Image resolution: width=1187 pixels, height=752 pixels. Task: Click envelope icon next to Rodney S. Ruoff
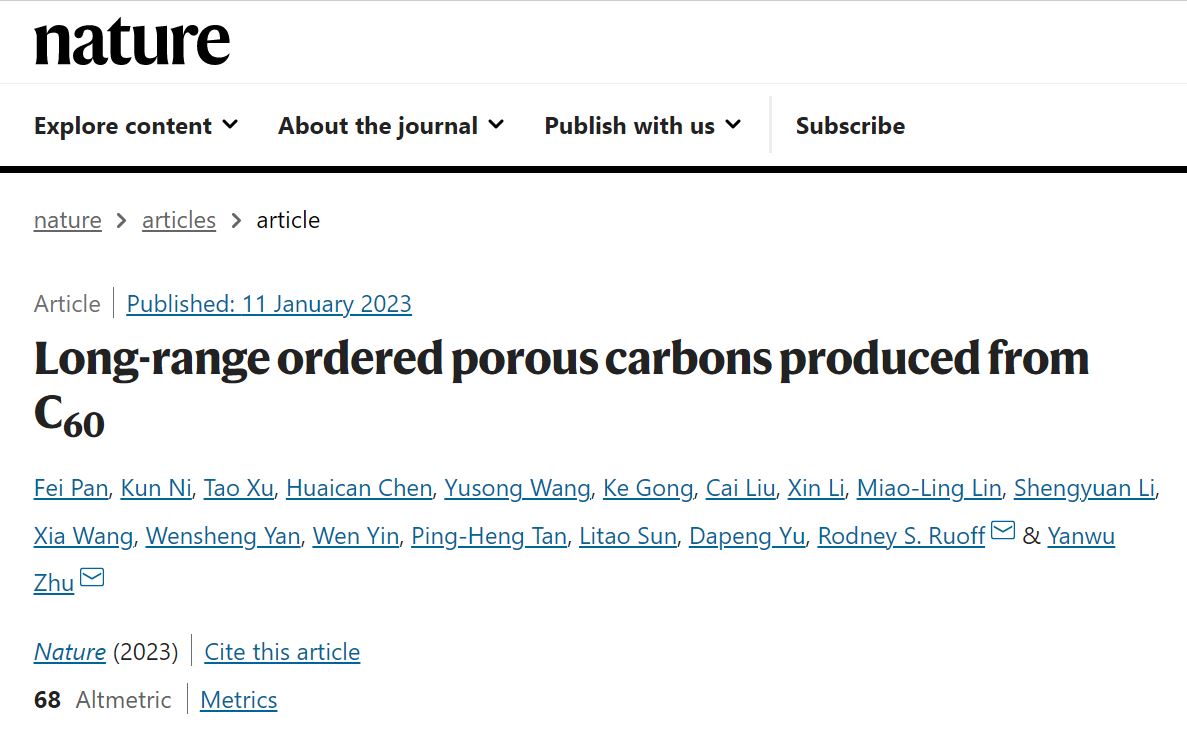point(1003,532)
